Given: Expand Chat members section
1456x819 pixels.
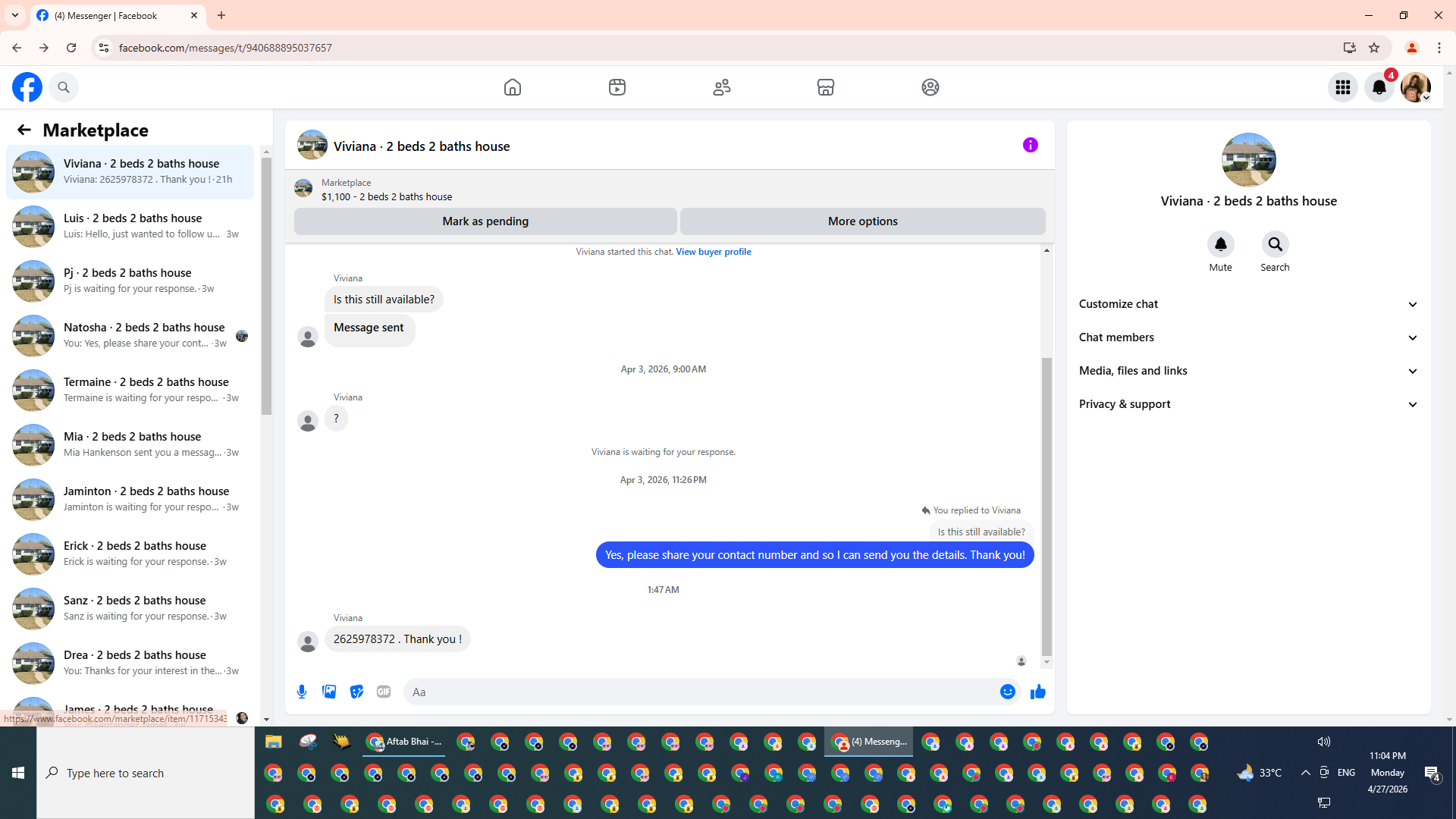Looking at the screenshot, I should [1248, 337].
